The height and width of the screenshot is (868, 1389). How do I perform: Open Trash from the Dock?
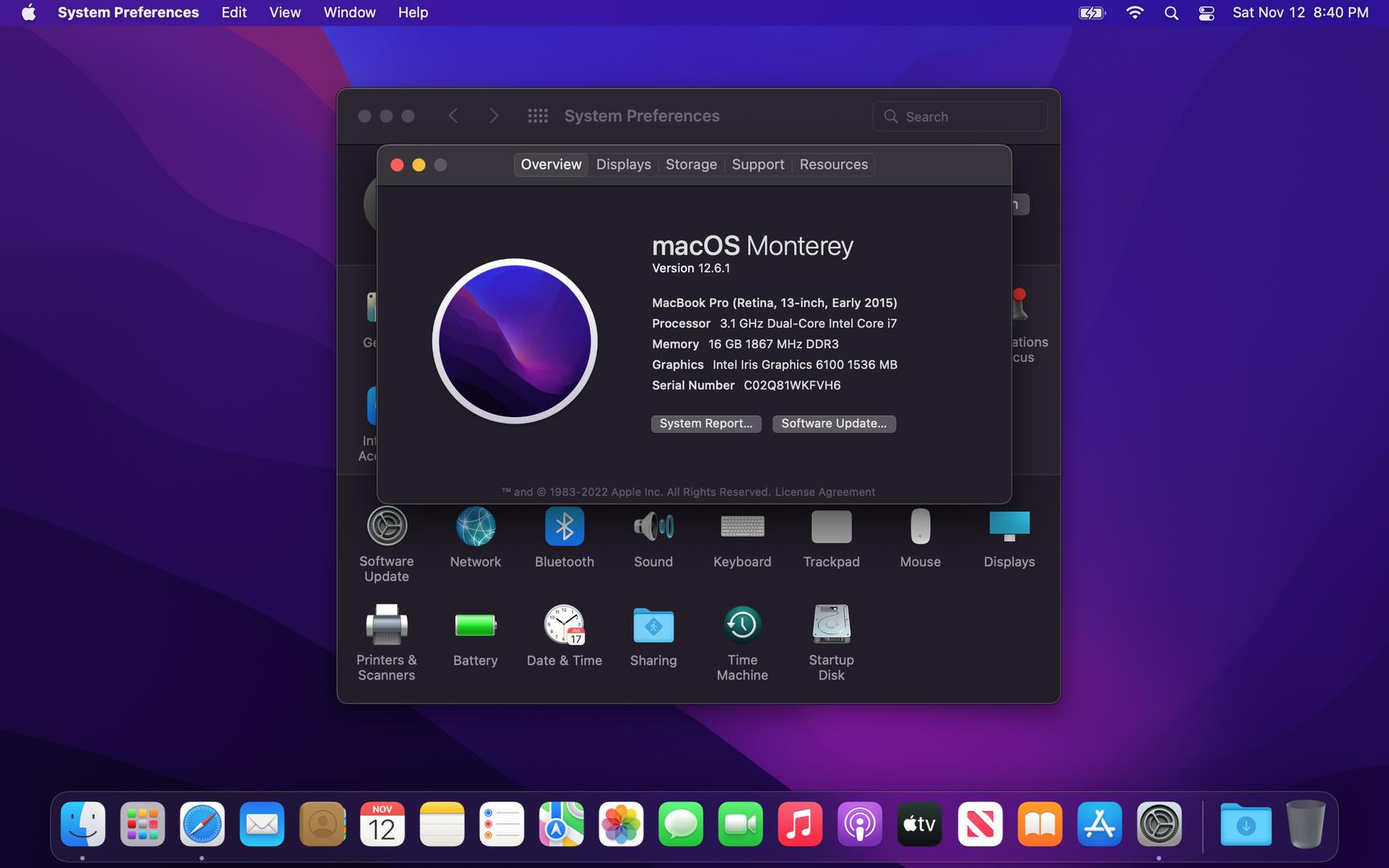[x=1305, y=824]
